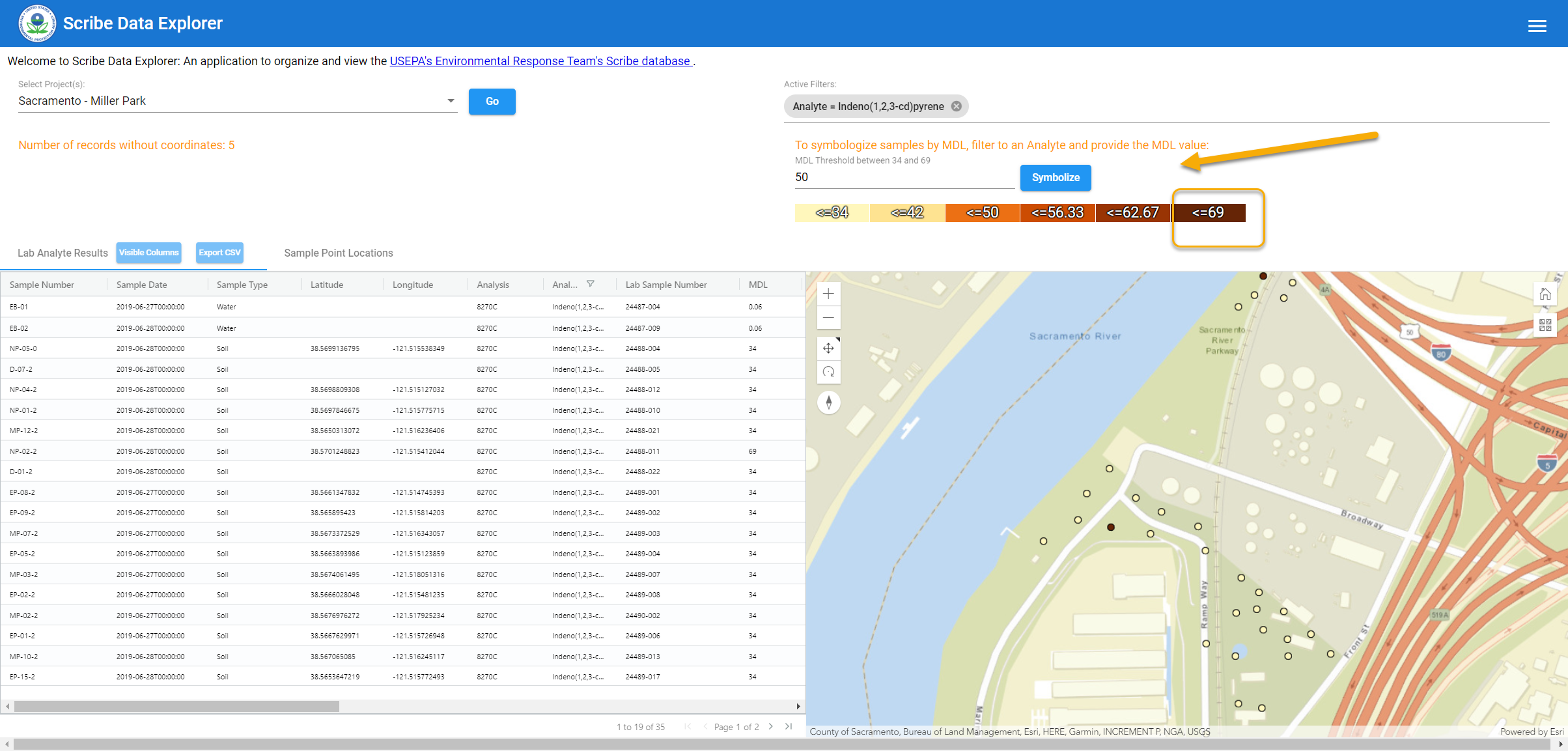Go to next results page

coord(771,726)
